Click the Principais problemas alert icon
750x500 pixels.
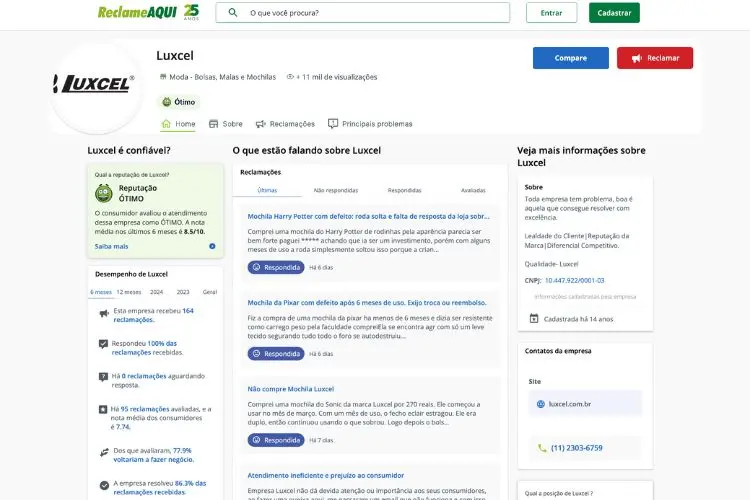pyautogui.click(x=333, y=124)
